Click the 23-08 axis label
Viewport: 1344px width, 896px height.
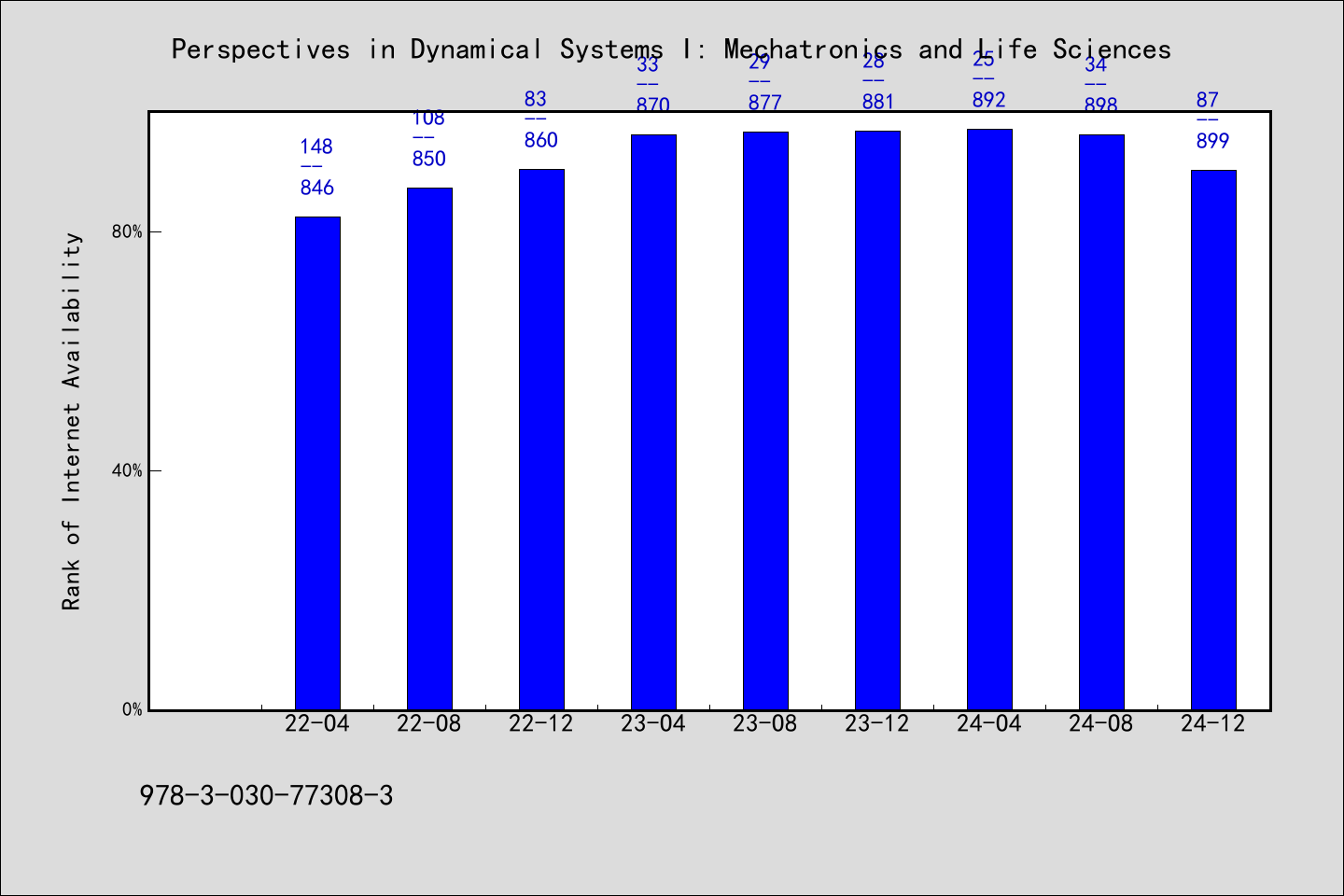click(765, 723)
